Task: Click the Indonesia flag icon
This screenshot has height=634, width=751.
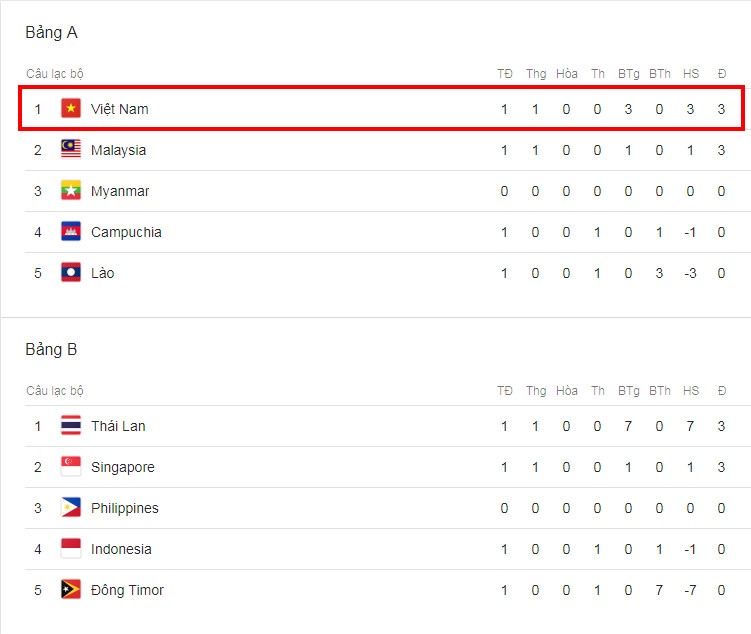Action: pos(71,549)
